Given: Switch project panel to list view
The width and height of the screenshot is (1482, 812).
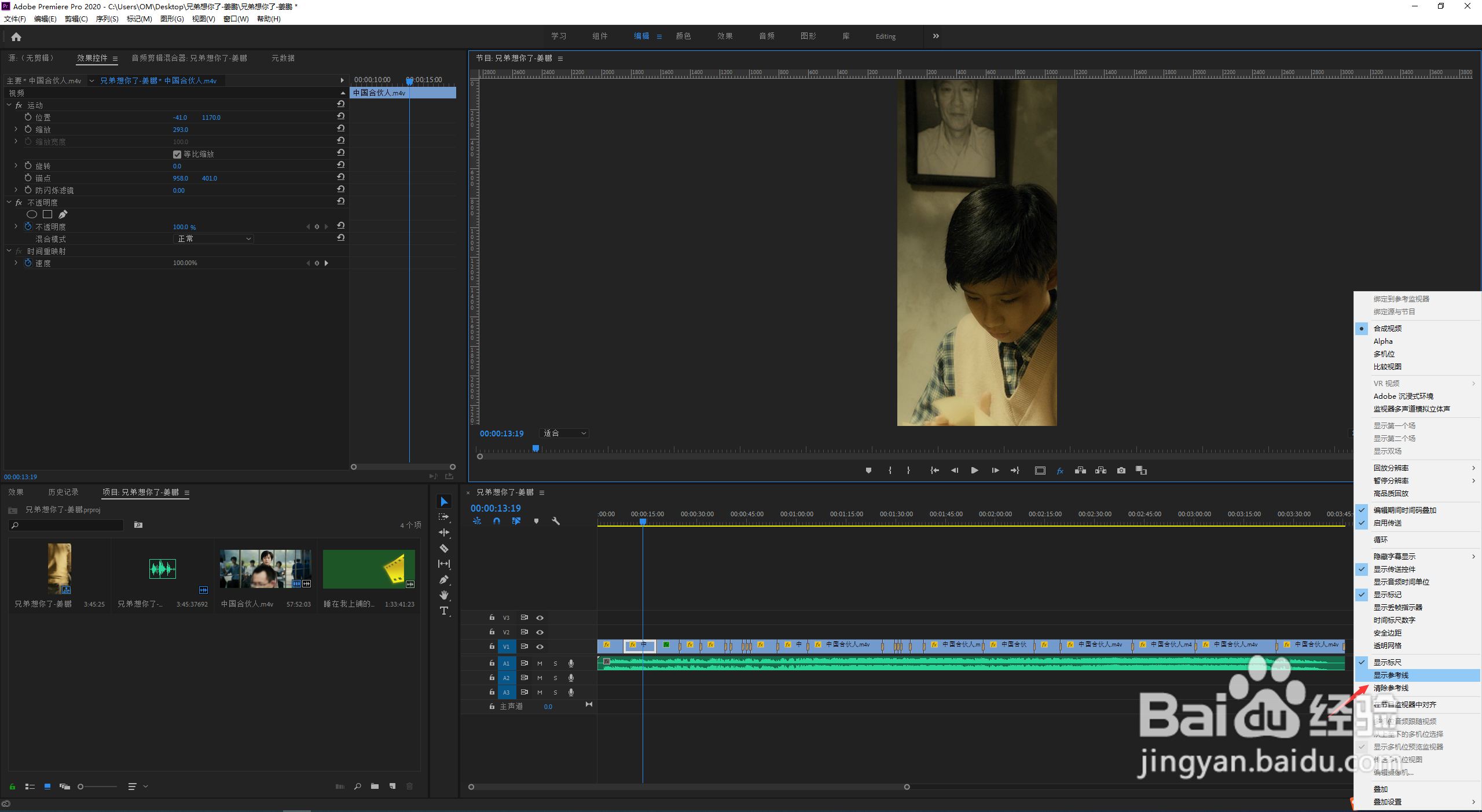Looking at the screenshot, I should pos(30,787).
